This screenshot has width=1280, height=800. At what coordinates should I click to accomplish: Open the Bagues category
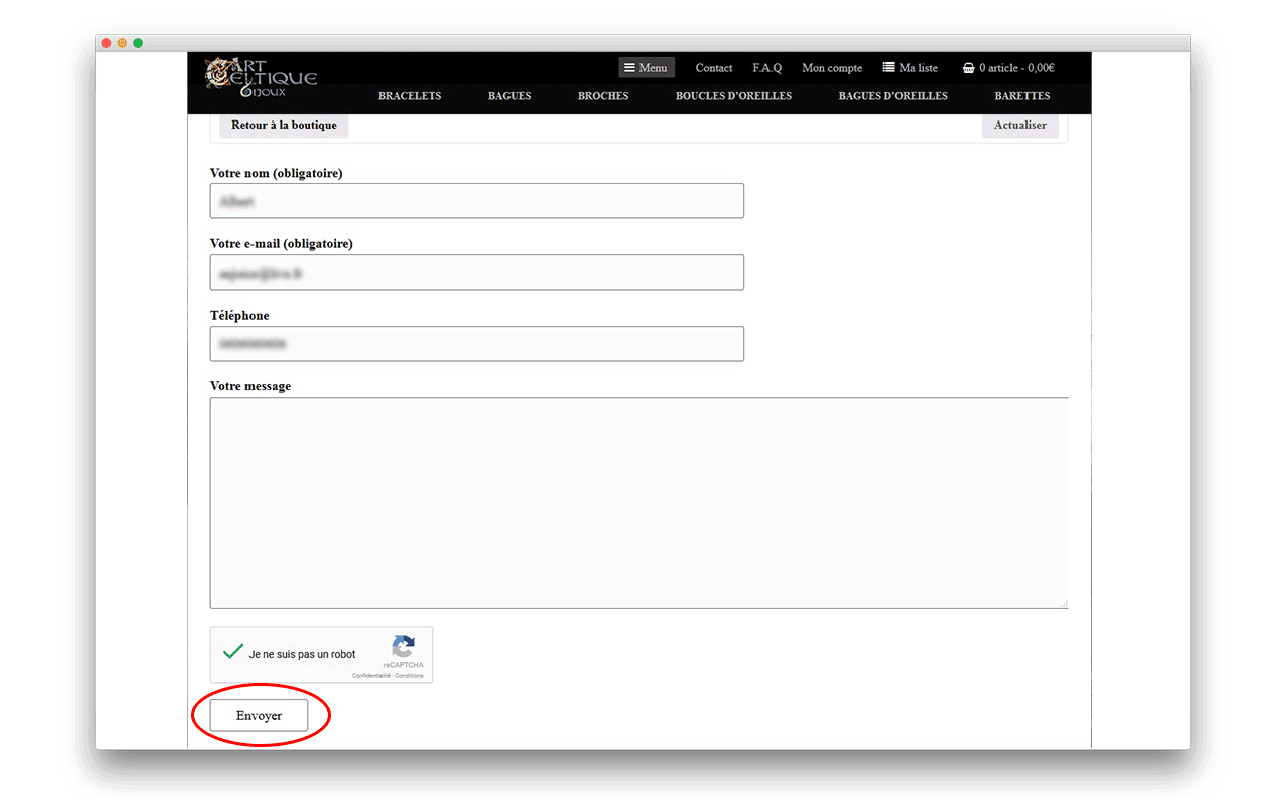click(x=509, y=96)
